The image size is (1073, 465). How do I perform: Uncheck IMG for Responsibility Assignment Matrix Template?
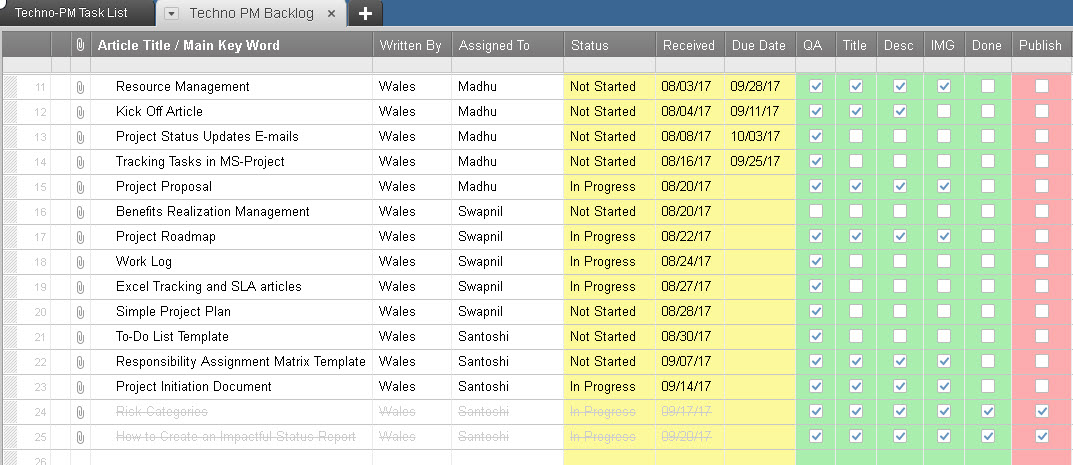pyautogui.click(x=944, y=362)
